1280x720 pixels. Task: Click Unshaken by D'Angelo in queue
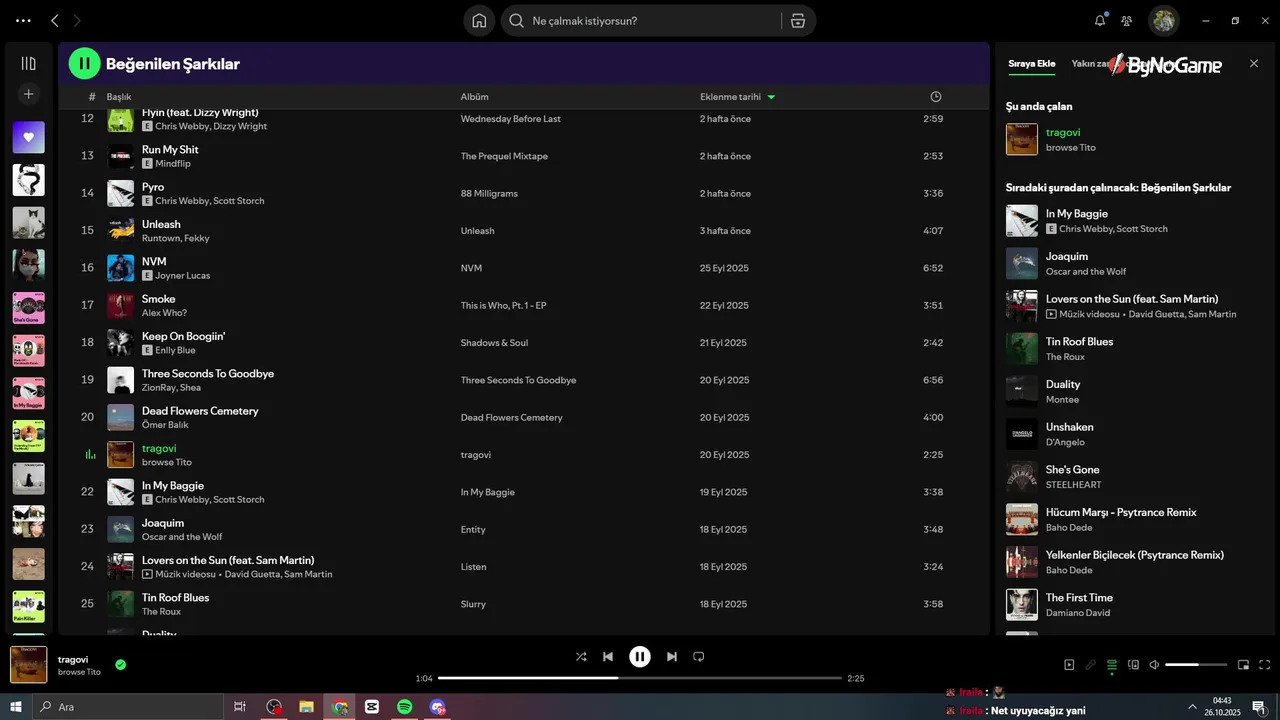1069,427
